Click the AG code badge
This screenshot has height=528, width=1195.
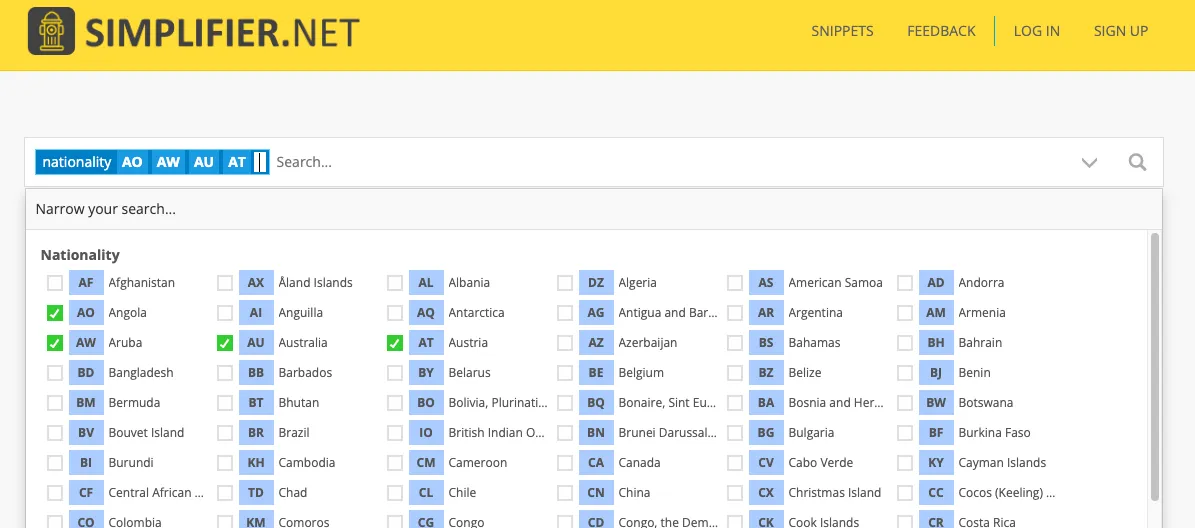pyautogui.click(x=596, y=312)
